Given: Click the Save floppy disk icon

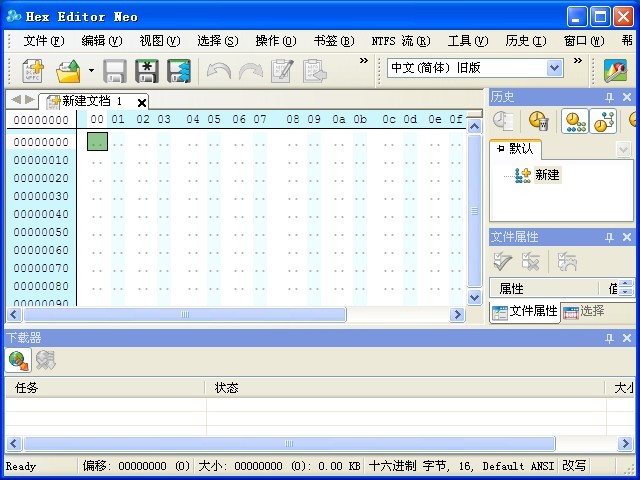Looking at the screenshot, I should point(114,71).
